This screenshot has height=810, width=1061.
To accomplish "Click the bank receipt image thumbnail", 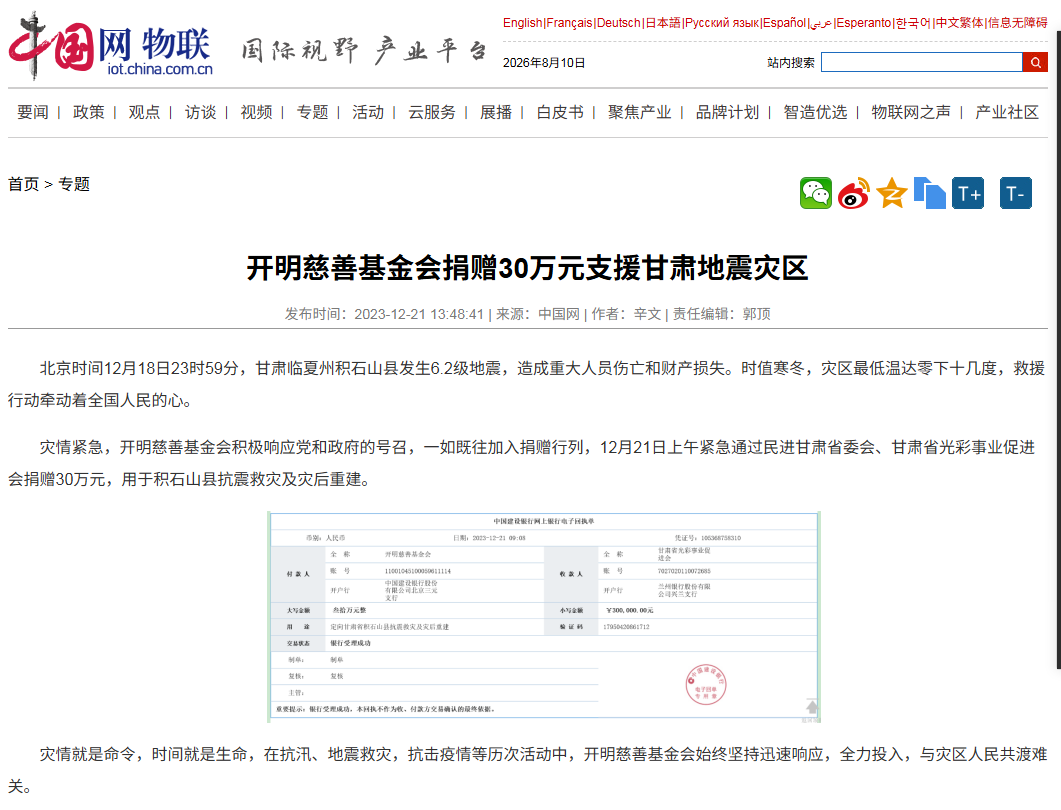I will point(543,617).
